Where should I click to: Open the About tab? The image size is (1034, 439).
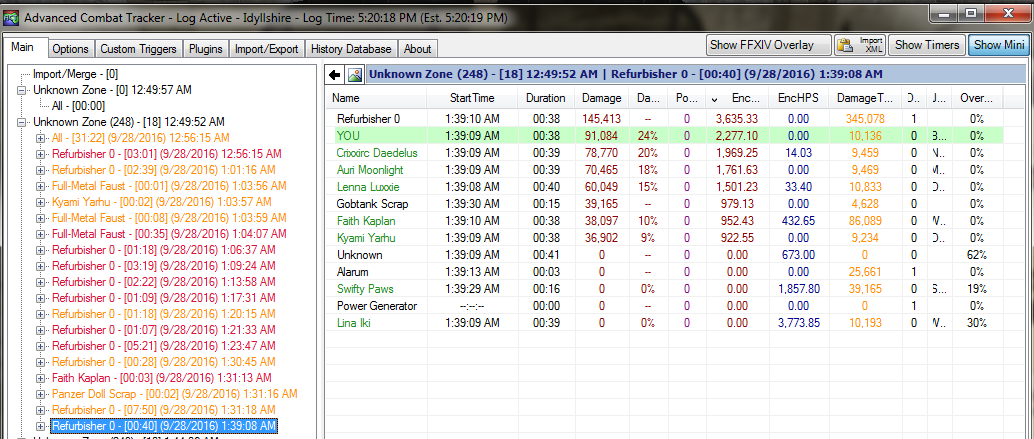point(417,49)
